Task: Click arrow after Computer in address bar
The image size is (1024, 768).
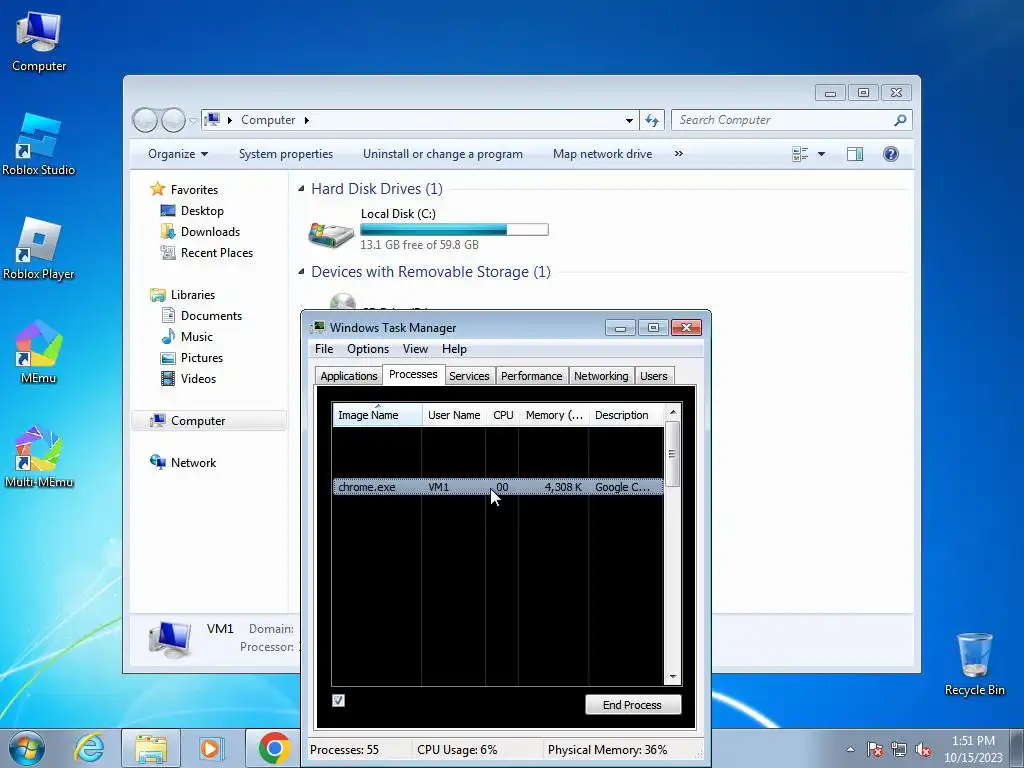Action: pyautogui.click(x=306, y=120)
